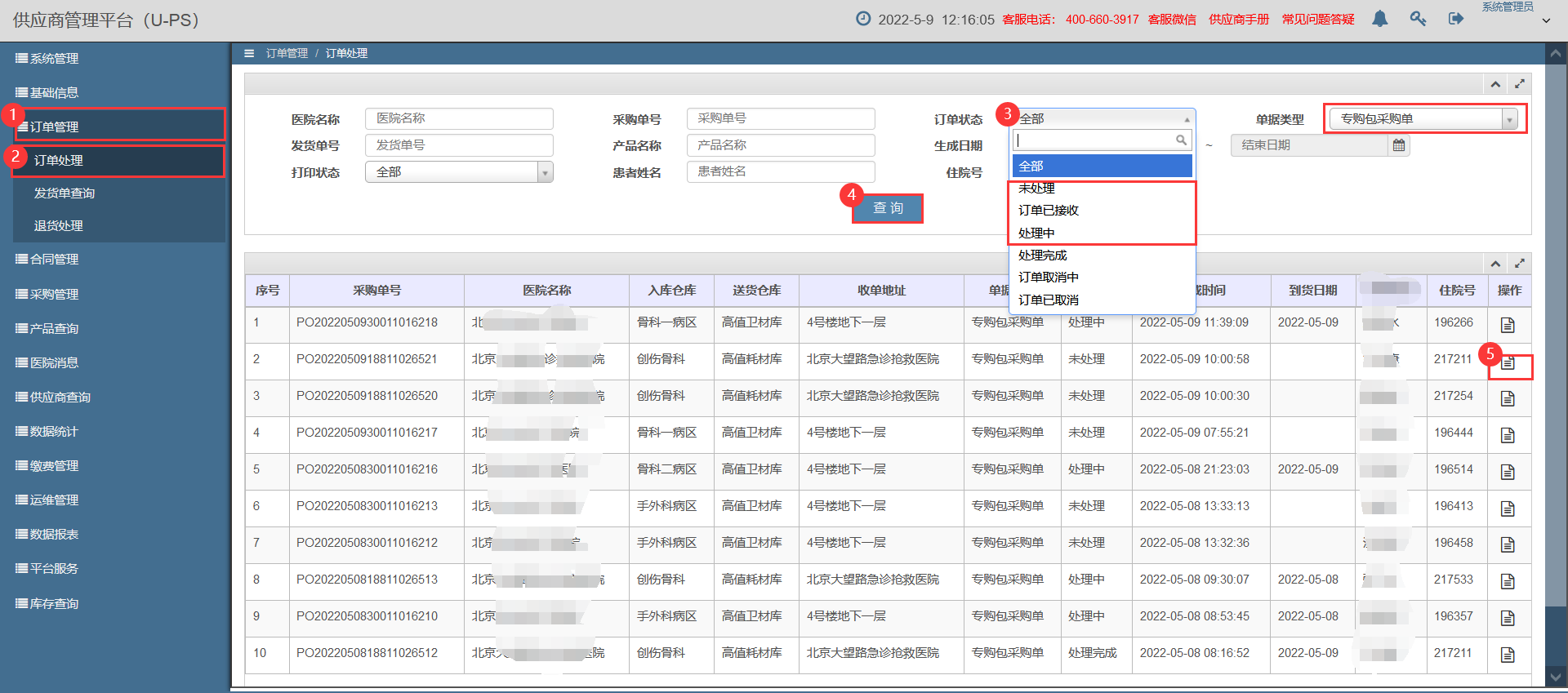This screenshot has width=1568, height=693.
Task: Expand 平台服务 sidebar menu
Action: 114,569
